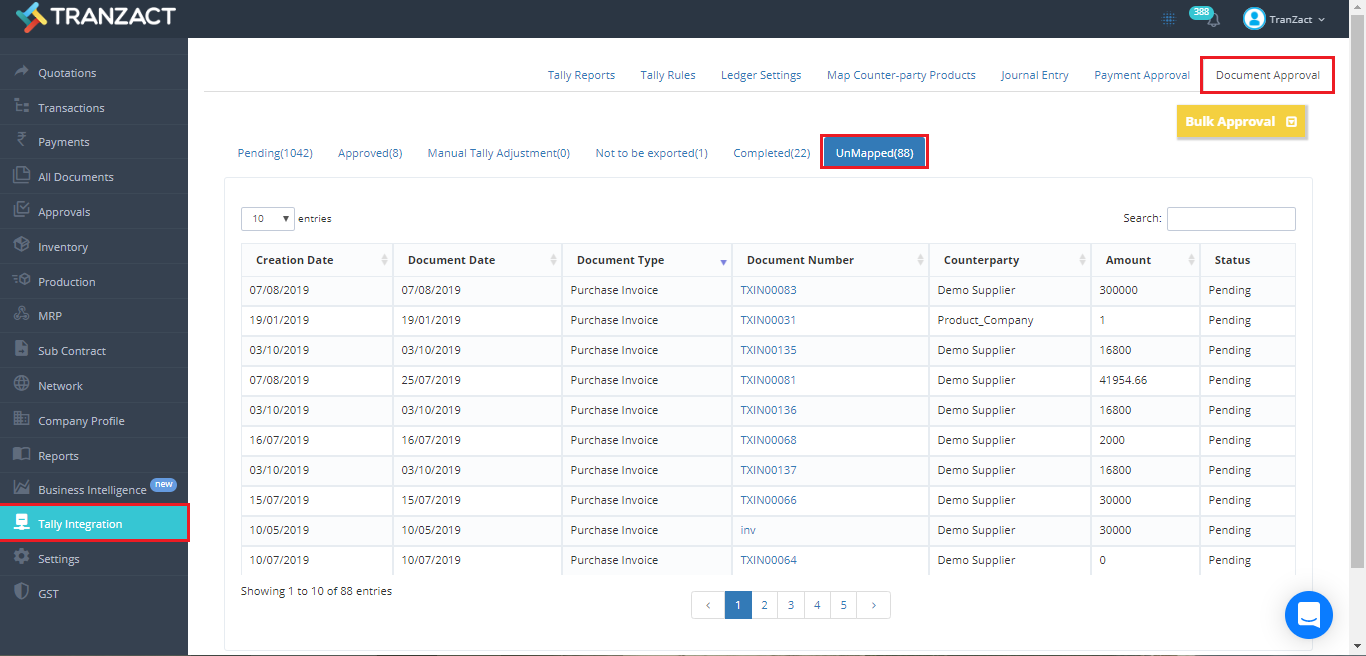This screenshot has height=656, width=1366.
Task: Click the Approvals checkmark icon
Action: (21, 211)
